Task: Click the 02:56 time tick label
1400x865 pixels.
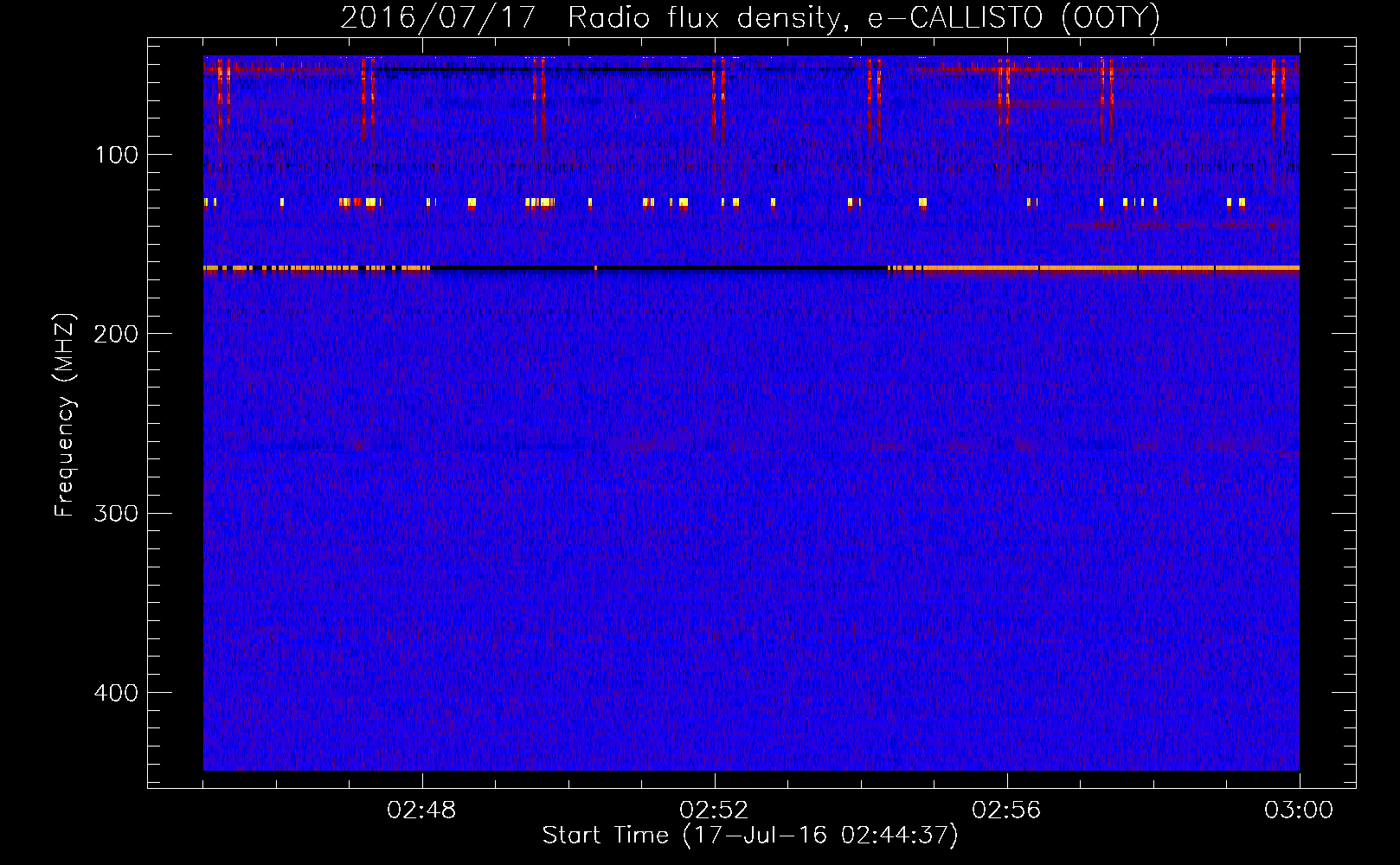Action: click(1006, 811)
